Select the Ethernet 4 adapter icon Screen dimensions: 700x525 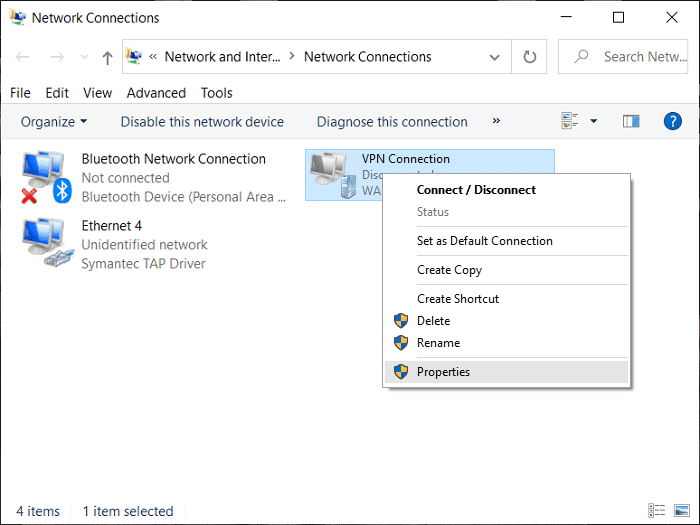(46, 243)
